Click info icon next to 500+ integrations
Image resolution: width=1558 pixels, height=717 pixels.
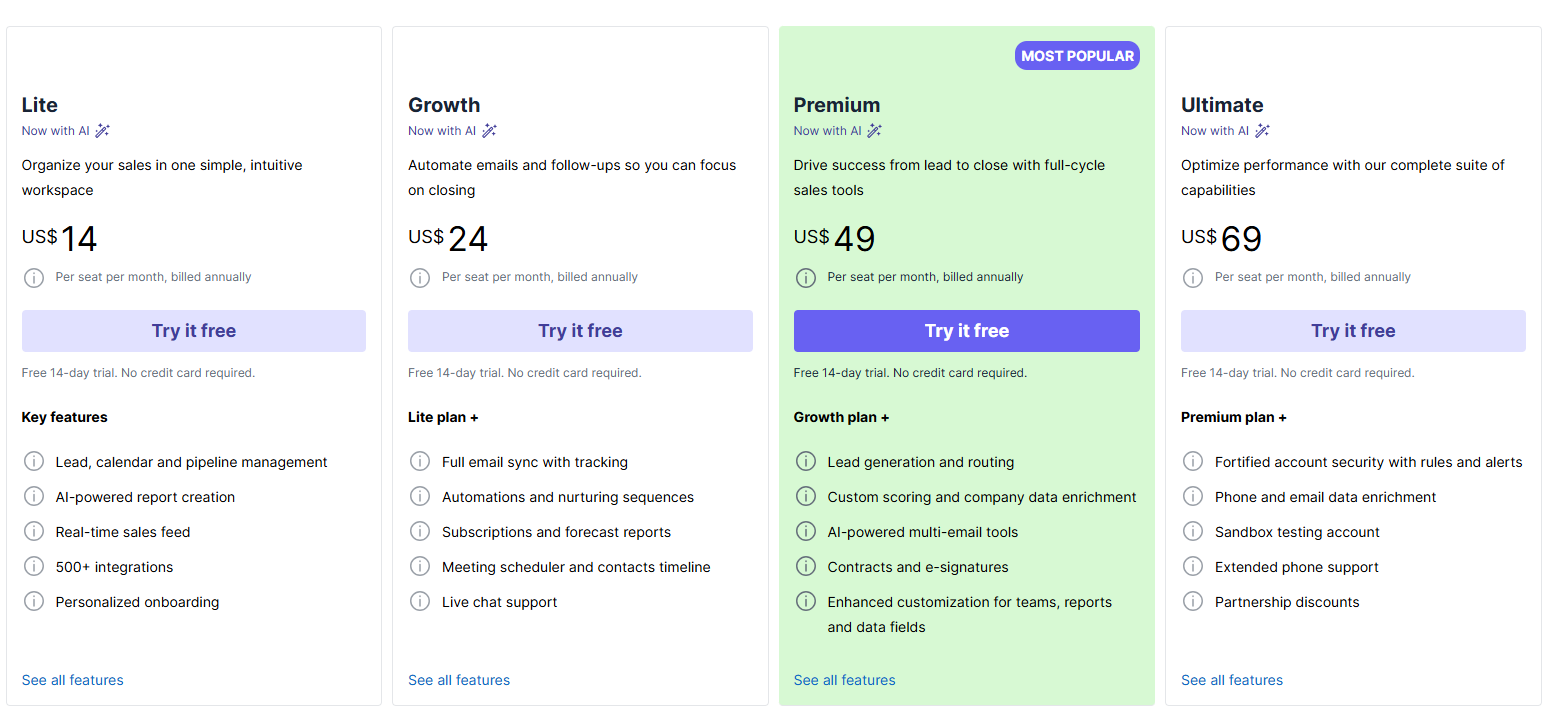tap(34, 567)
